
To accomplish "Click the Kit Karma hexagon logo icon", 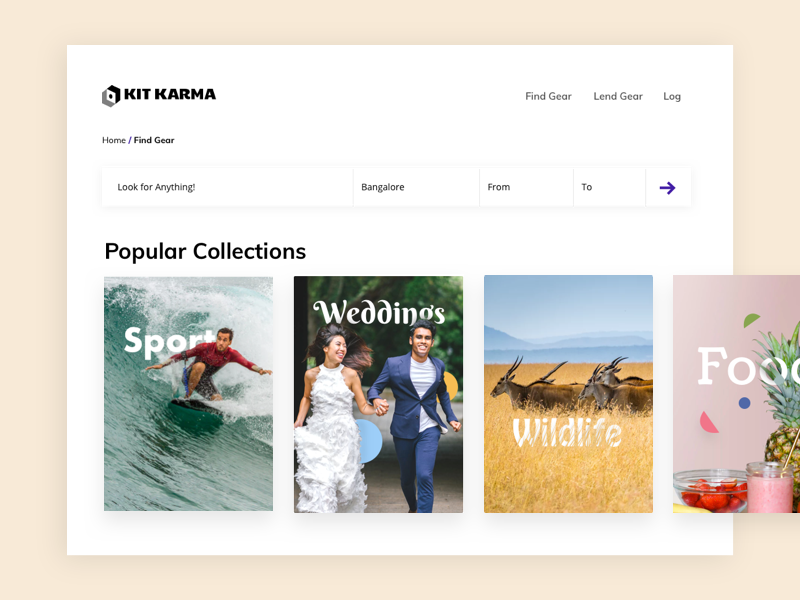I will tap(111, 95).
